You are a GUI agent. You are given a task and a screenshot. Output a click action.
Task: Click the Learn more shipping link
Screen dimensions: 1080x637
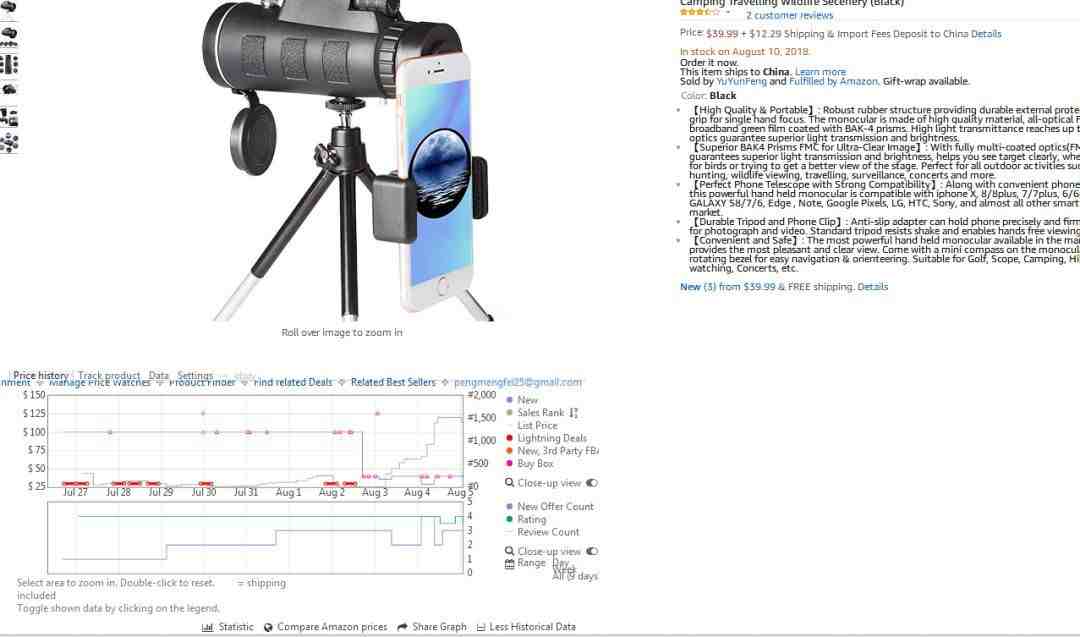[x=820, y=72]
